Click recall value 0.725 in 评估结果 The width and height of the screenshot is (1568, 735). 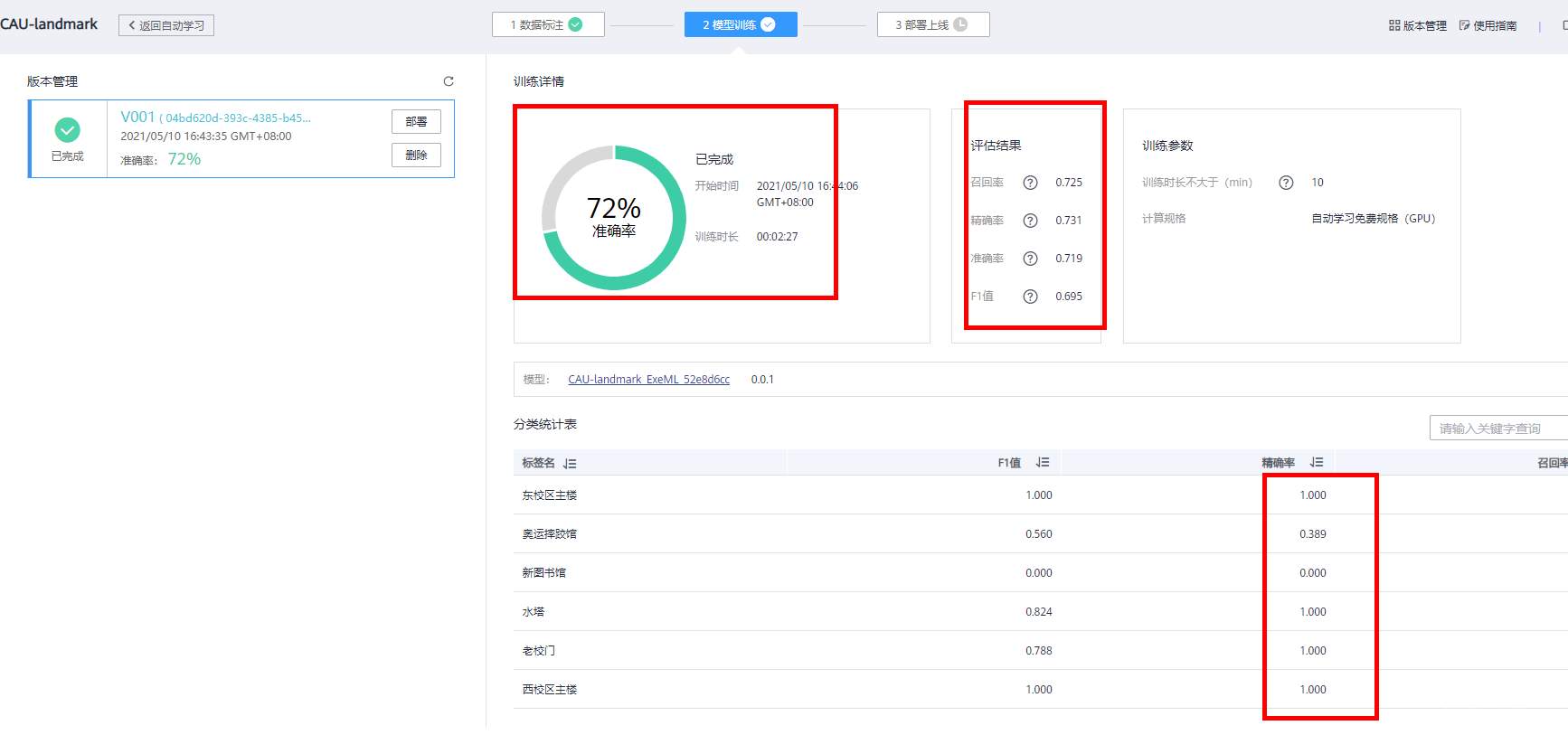(x=1069, y=183)
